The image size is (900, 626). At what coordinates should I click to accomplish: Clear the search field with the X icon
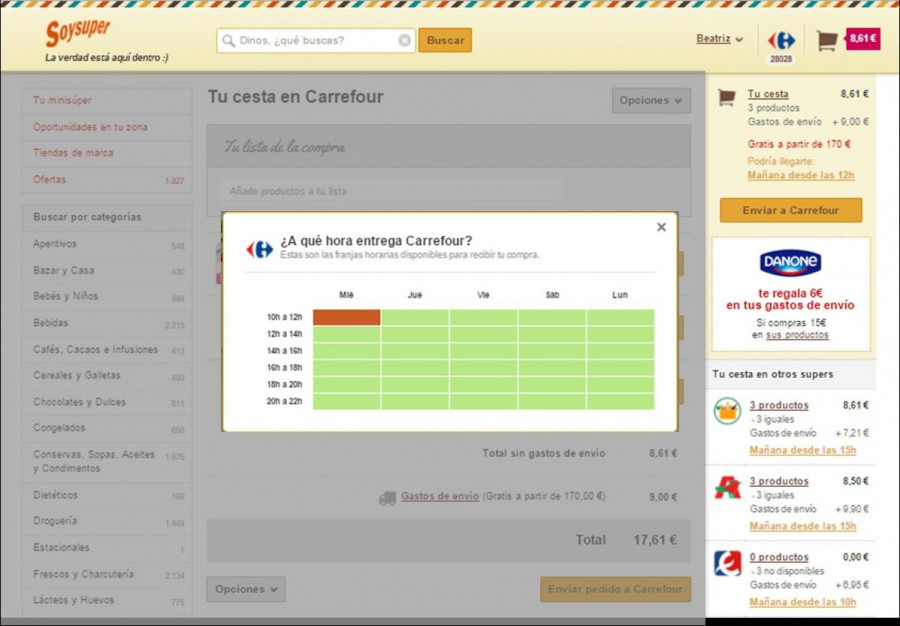tap(405, 40)
